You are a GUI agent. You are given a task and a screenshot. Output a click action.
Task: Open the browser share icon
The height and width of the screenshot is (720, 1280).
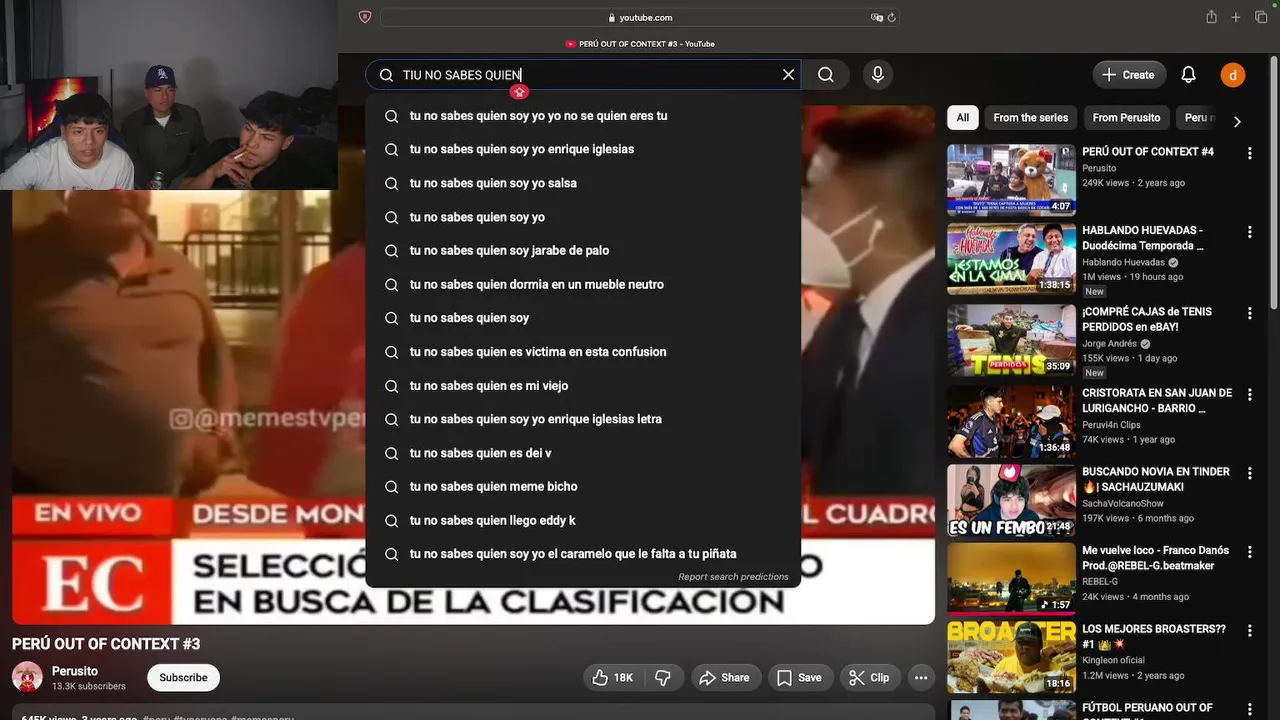[x=1211, y=17]
